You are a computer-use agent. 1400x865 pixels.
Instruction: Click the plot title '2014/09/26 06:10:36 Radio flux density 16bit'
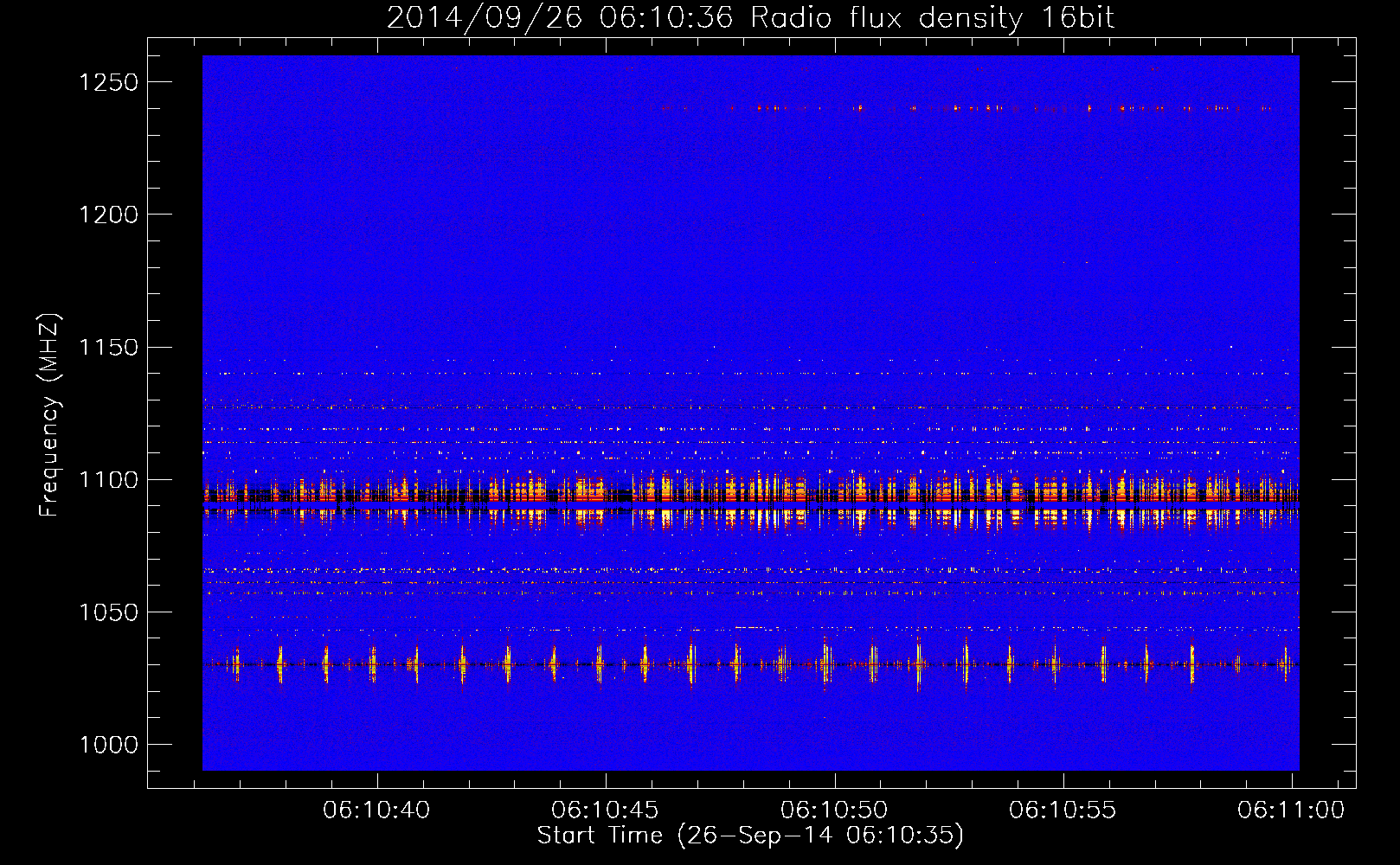point(750,17)
